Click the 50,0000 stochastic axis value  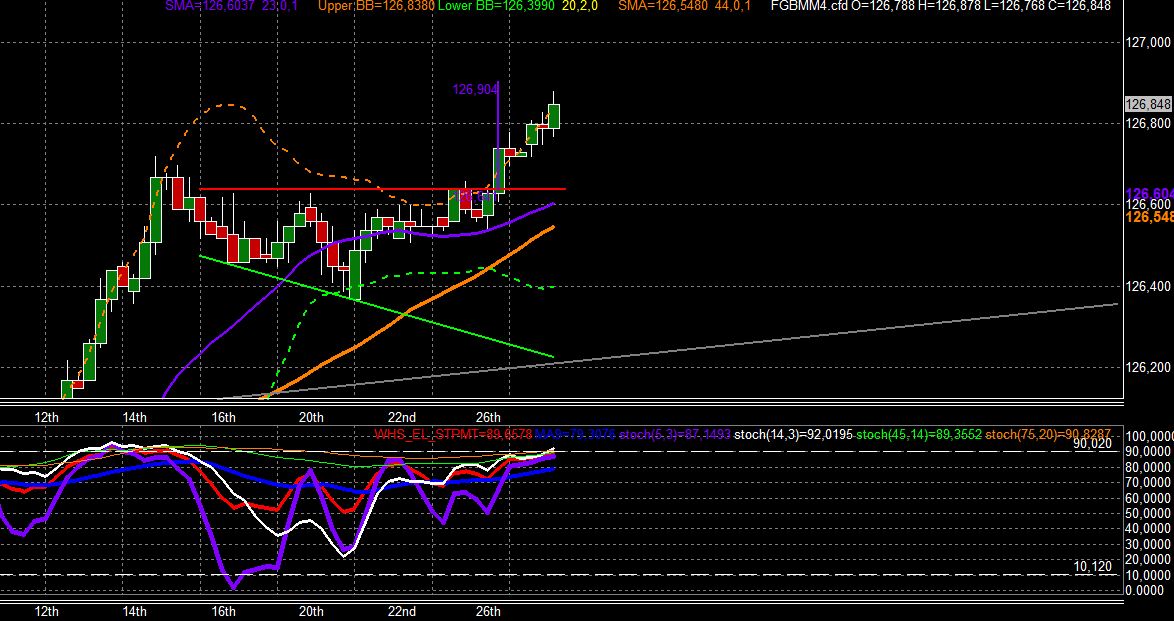[1149, 513]
